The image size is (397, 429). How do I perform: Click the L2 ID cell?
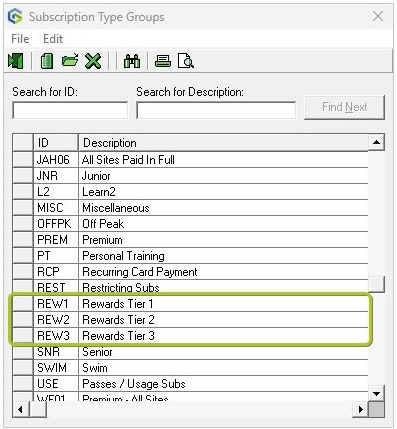click(56, 192)
